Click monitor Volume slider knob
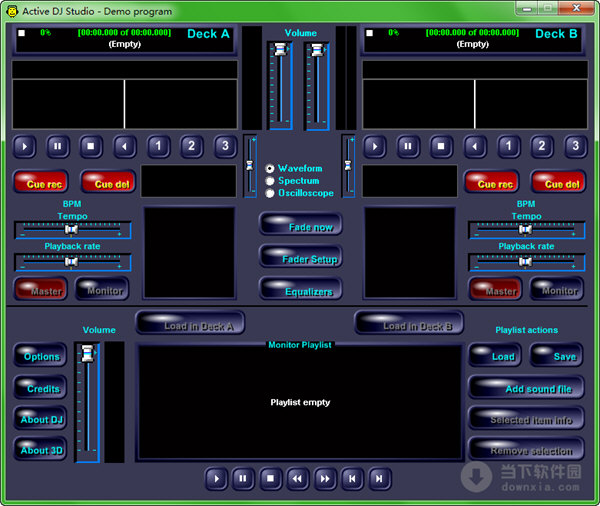600x506 pixels. tap(88, 353)
